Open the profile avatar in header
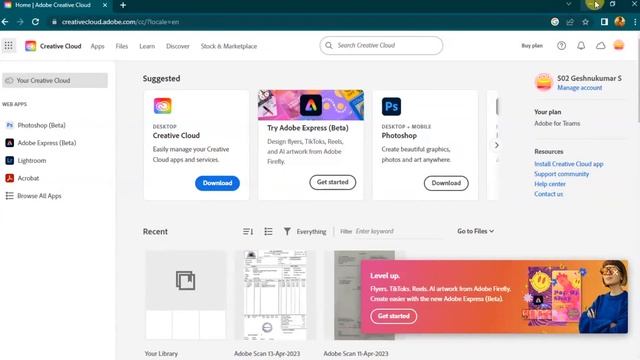The height and width of the screenshot is (360, 640). tap(619, 45)
